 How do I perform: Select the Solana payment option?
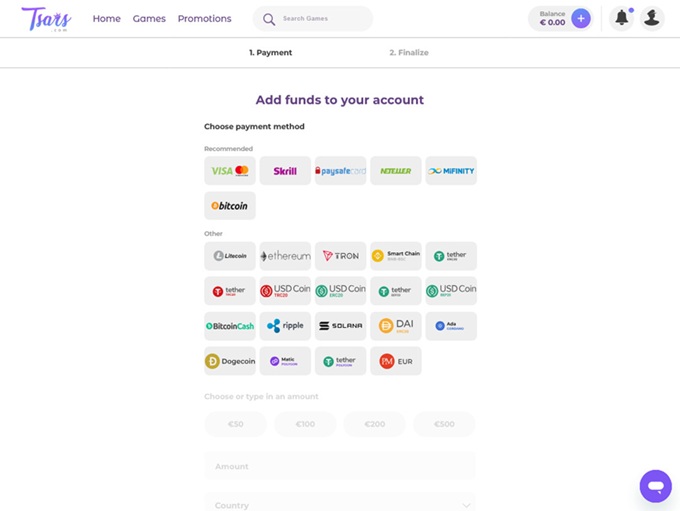(x=340, y=326)
